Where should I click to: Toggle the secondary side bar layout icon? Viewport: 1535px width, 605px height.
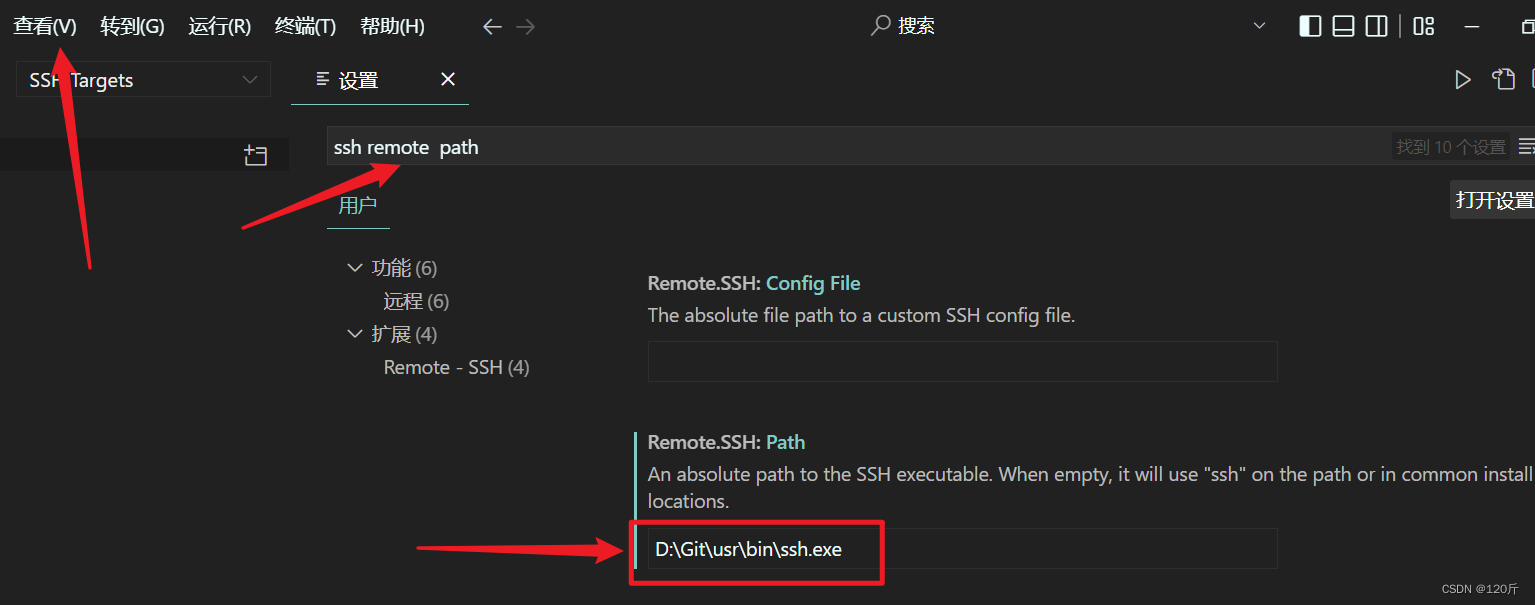1376,27
